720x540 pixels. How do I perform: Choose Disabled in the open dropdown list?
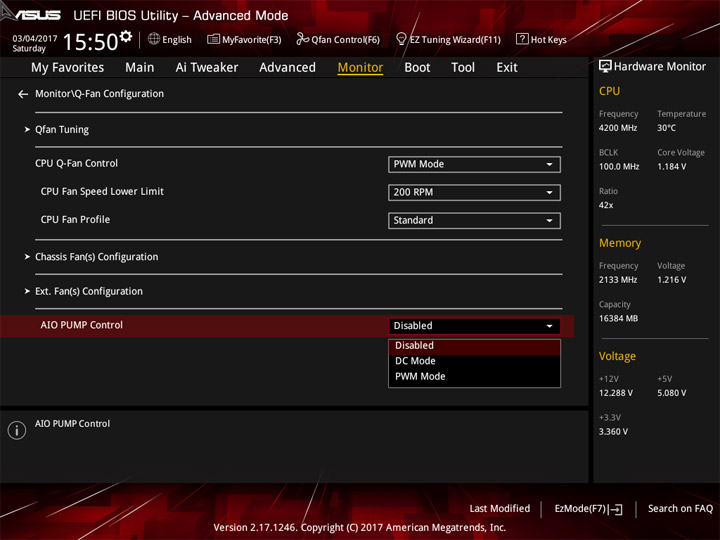click(x=474, y=346)
